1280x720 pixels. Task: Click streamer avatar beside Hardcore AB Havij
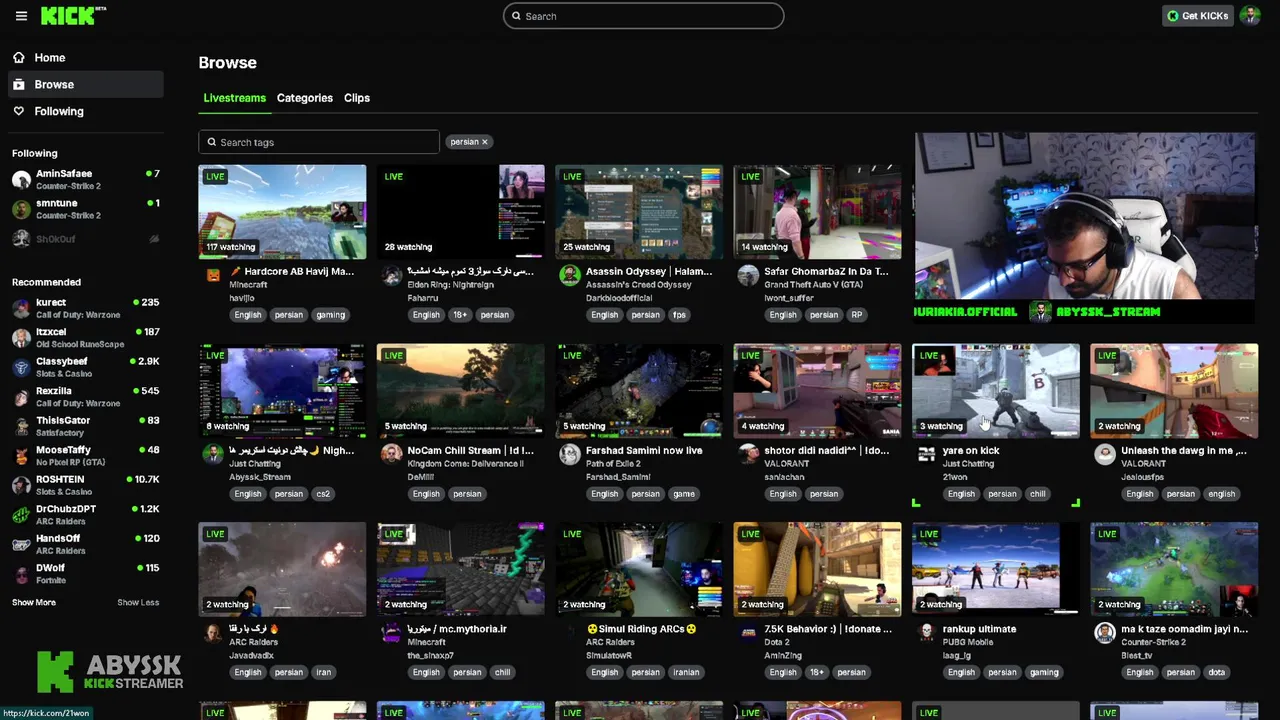pyautogui.click(x=213, y=275)
